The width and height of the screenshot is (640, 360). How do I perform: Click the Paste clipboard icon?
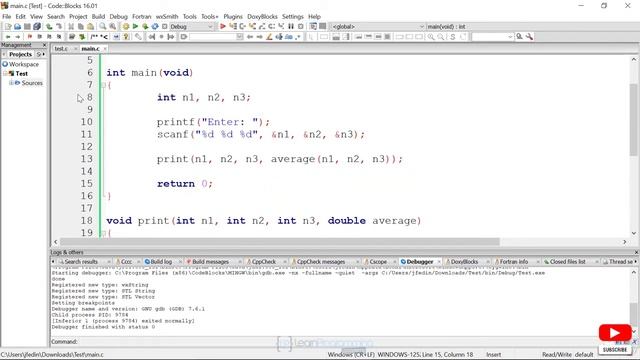(91, 27)
